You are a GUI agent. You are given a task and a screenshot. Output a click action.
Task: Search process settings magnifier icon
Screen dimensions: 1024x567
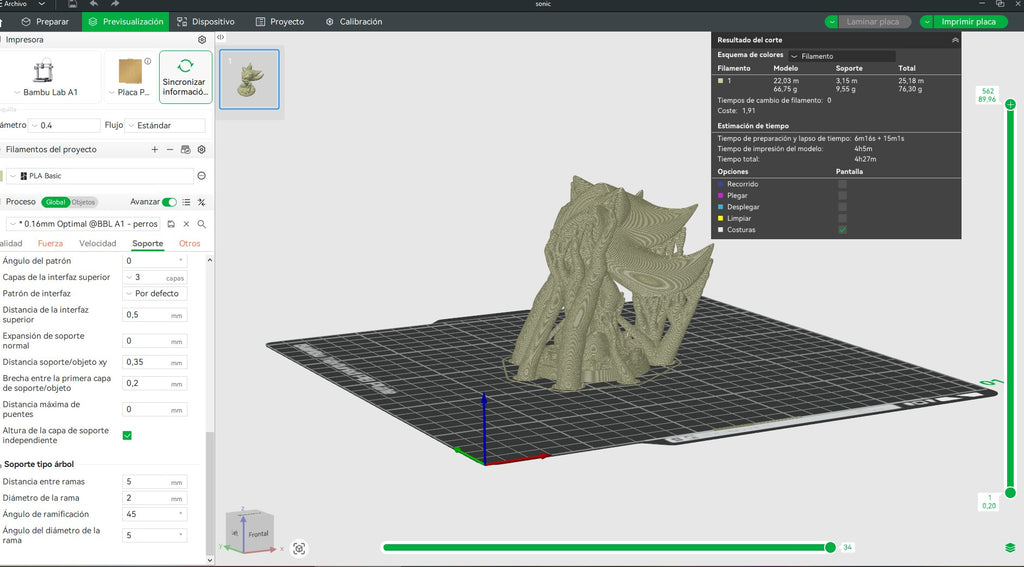202,224
